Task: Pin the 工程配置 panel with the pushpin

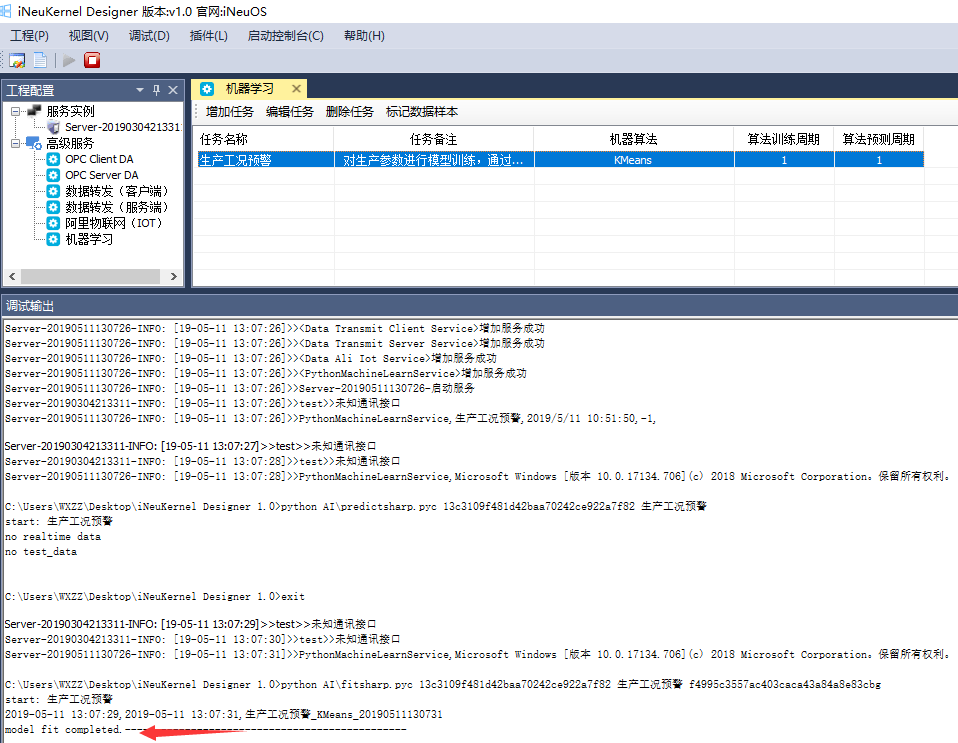Action: 156,90
